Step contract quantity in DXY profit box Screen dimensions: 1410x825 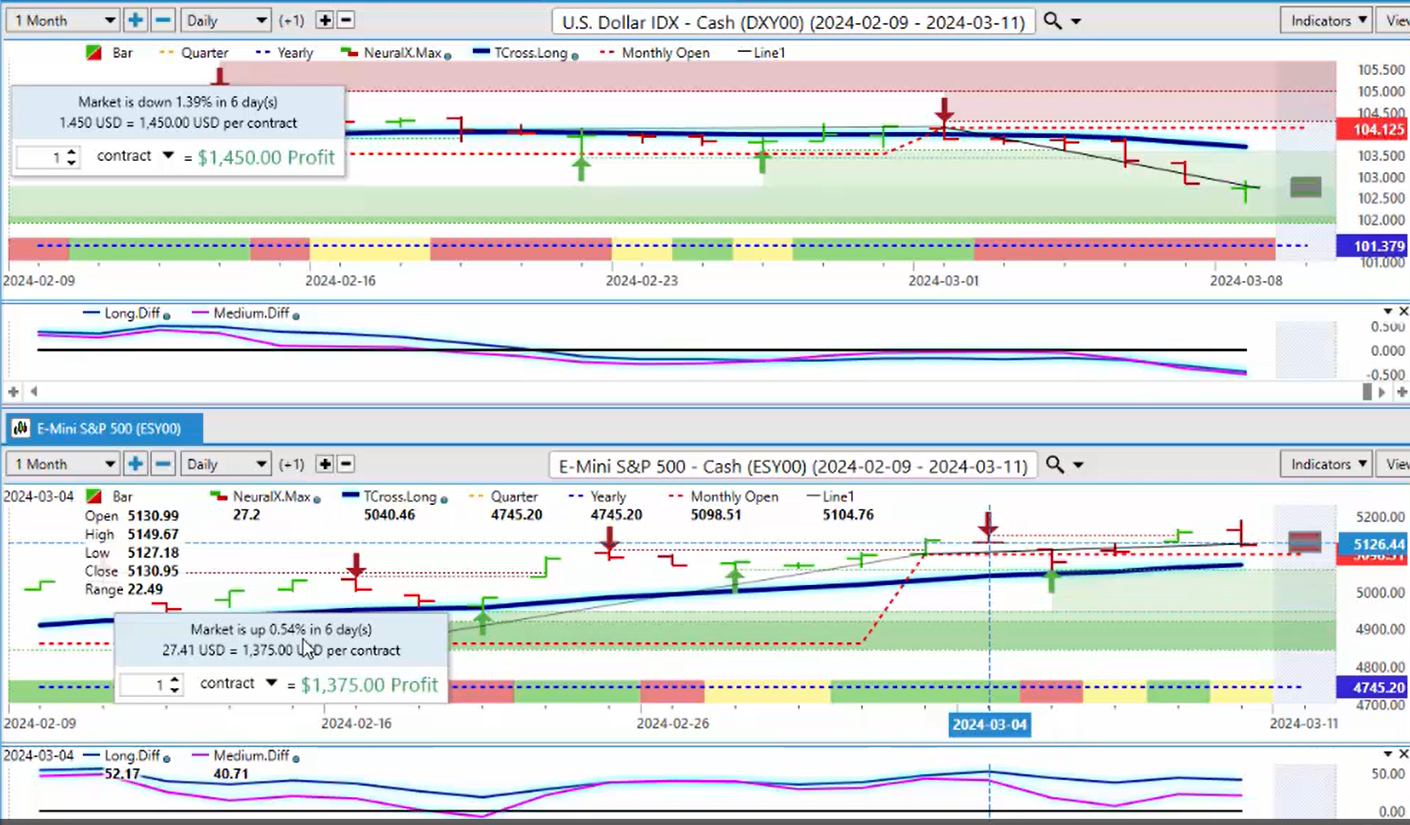(x=71, y=157)
